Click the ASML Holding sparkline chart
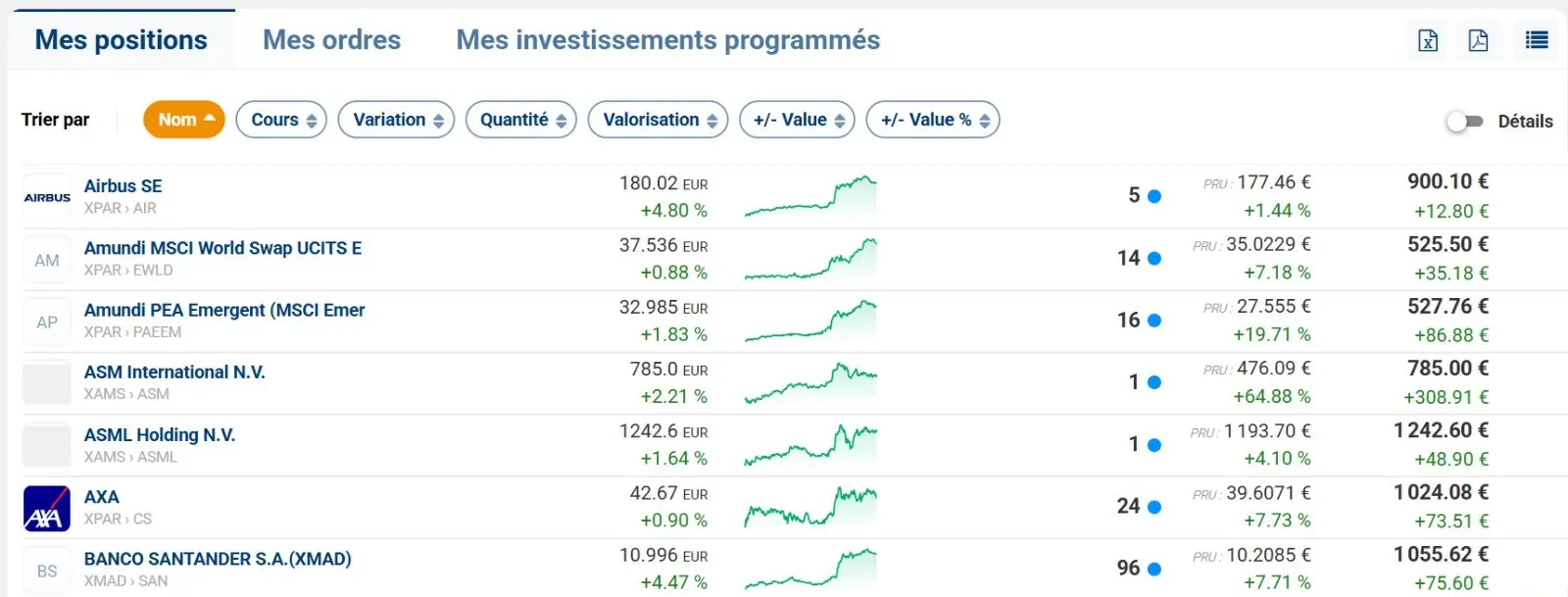The image size is (1568, 597). pyautogui.click(x=810, y=445)
